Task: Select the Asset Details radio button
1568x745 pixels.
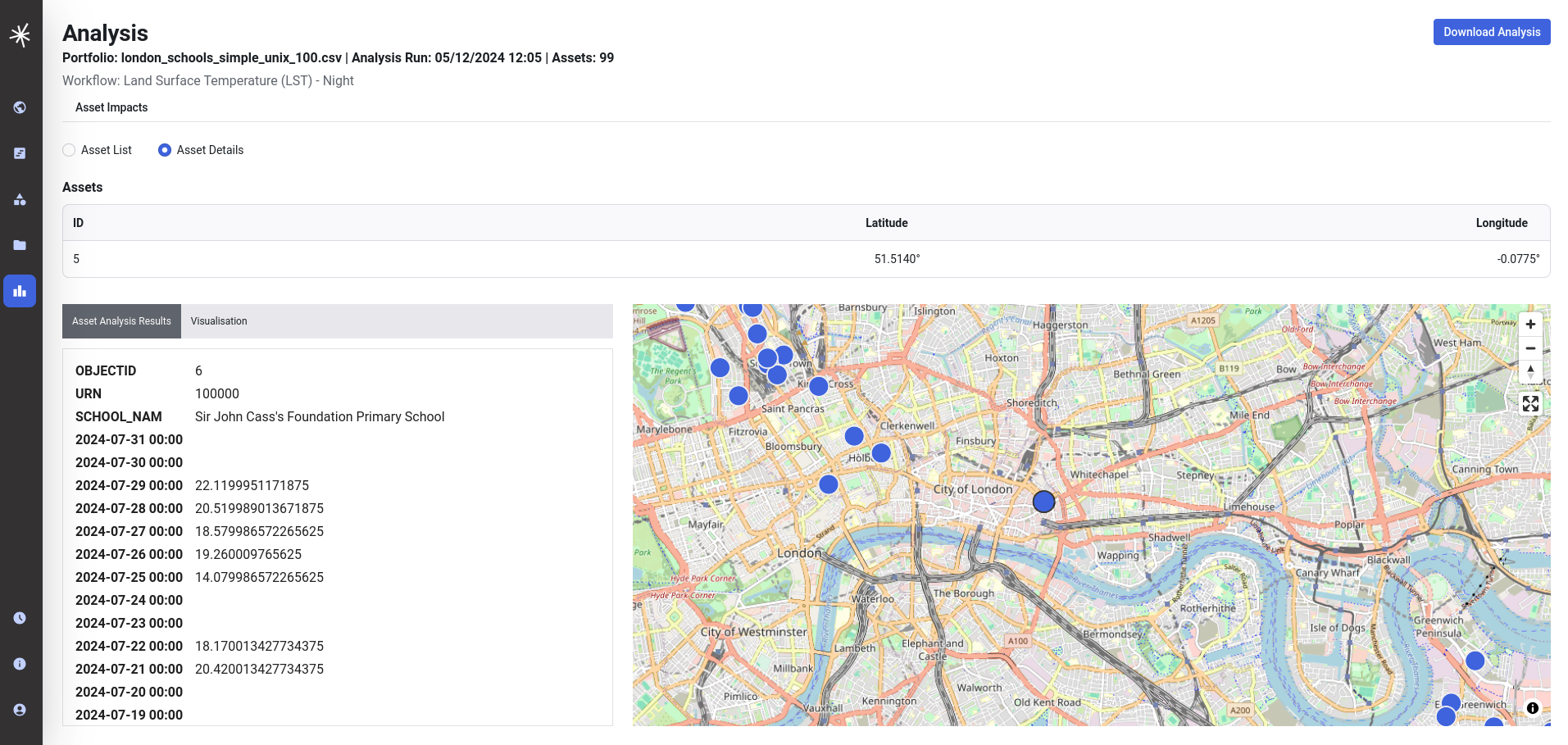Action: (x=165, y=150)
